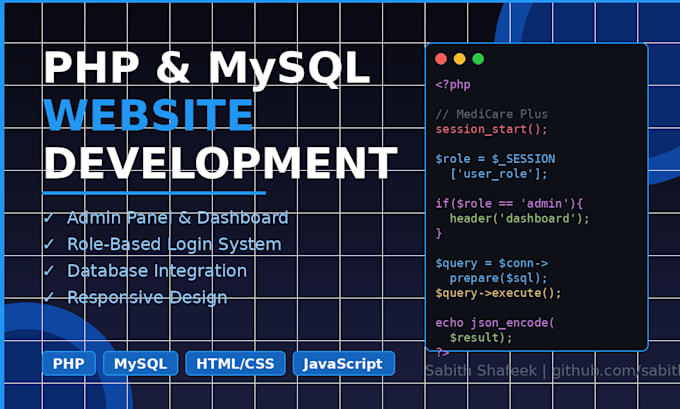Click the 'session_start();' code line
The width and height of the screenshot is (680, 409).
[491, 129]
